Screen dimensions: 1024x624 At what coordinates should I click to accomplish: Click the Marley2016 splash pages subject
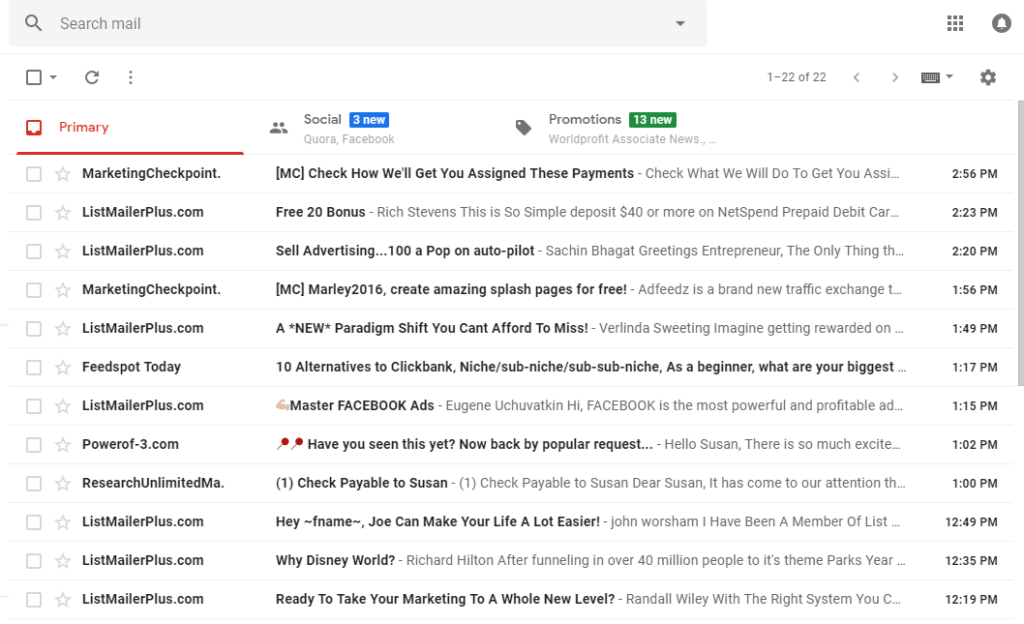[x=451, y=290]
